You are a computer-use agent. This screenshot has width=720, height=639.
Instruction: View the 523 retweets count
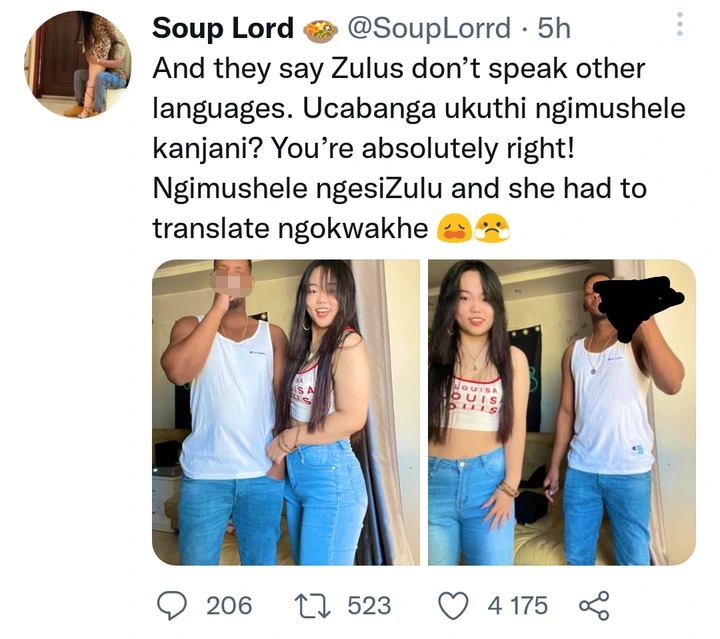tap(369, 605)
